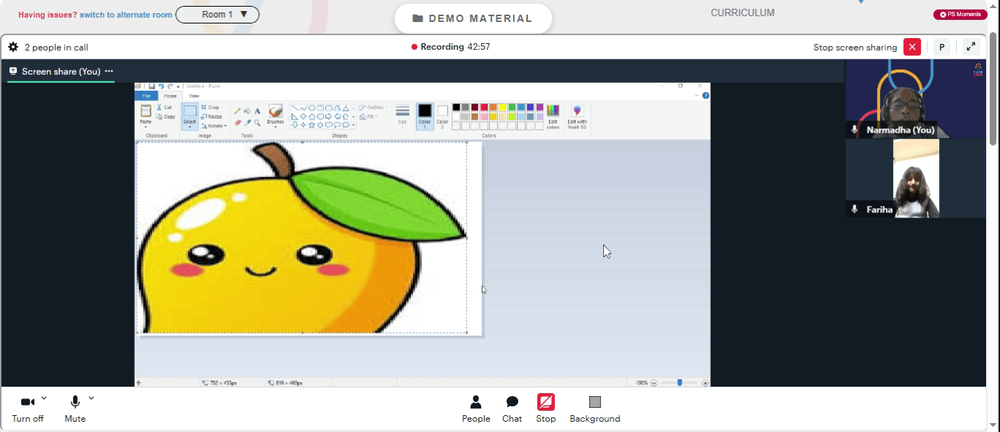Open the Room 1 dropdown
This screenshot has width=1000, height=432.
(217, 15)
